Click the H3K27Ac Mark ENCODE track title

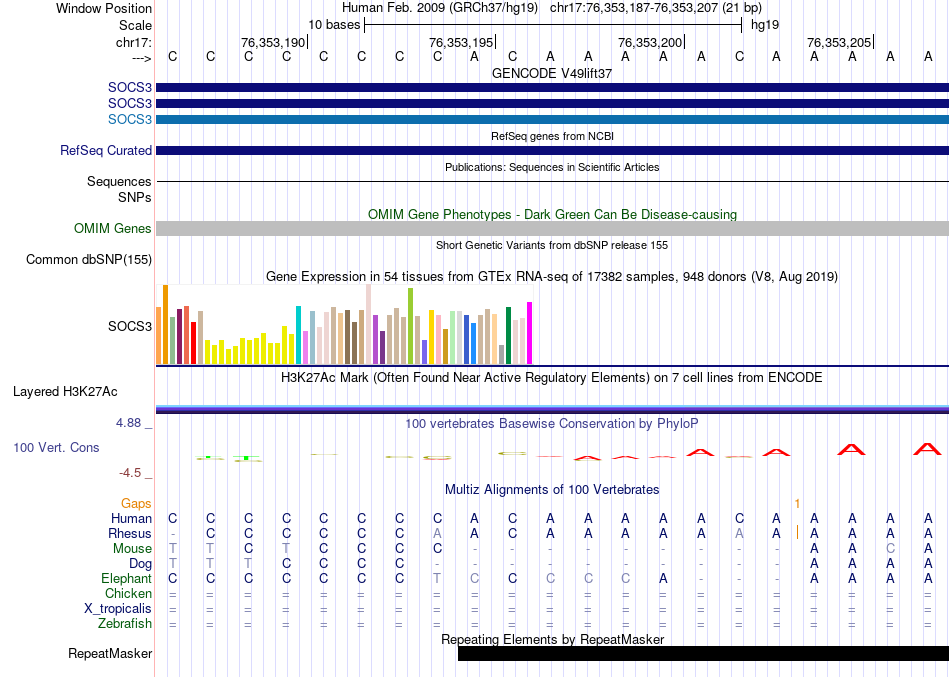point(551,378)
